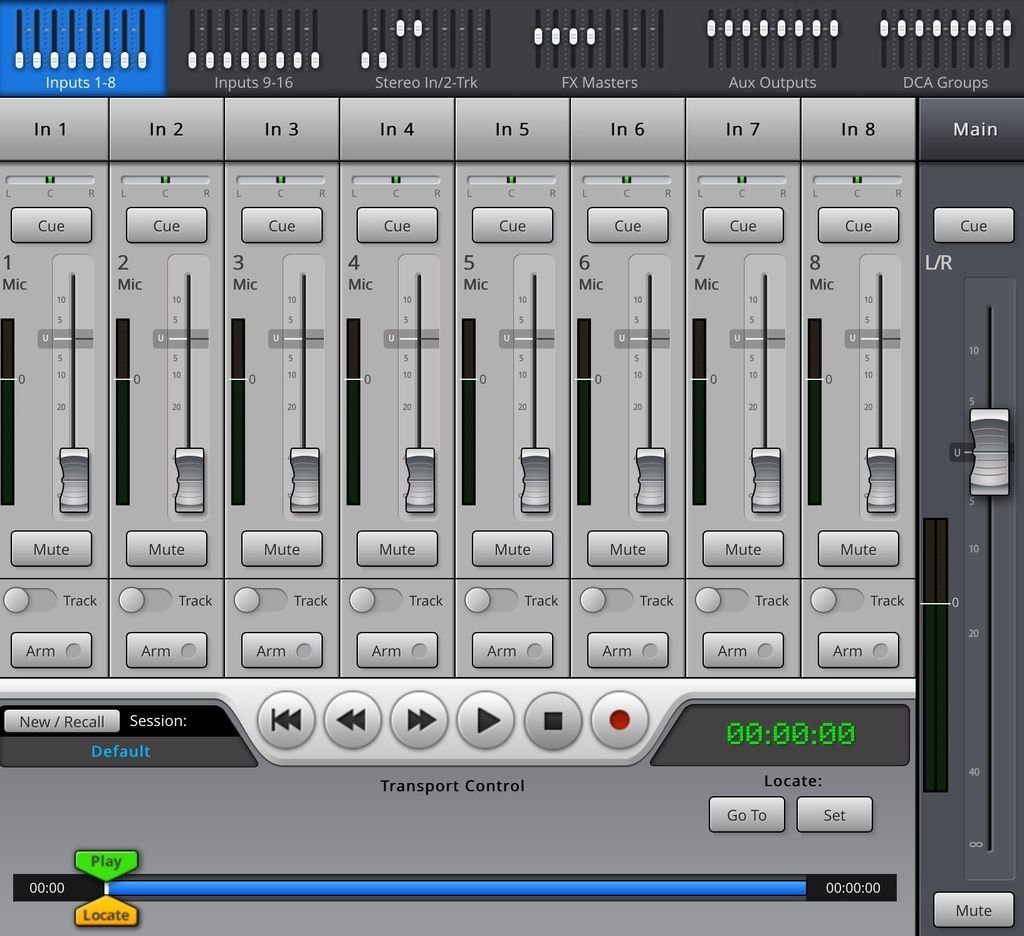Click the In 6 channel fader knob
The height and width of the screenshot is (936, 1024).
click(x=650, y=480)
